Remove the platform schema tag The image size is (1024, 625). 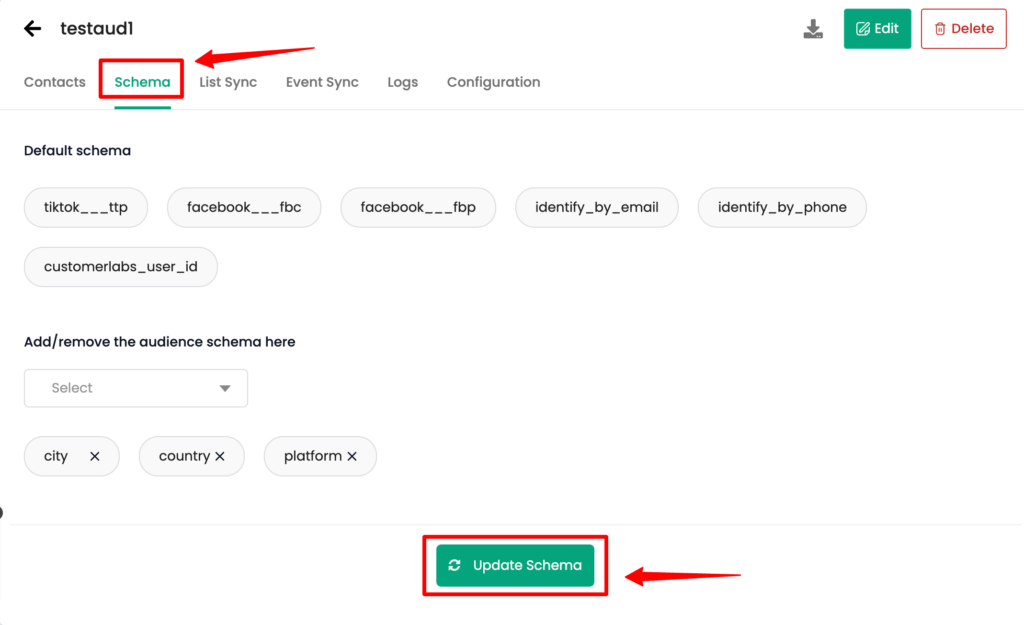pos(352,456)
